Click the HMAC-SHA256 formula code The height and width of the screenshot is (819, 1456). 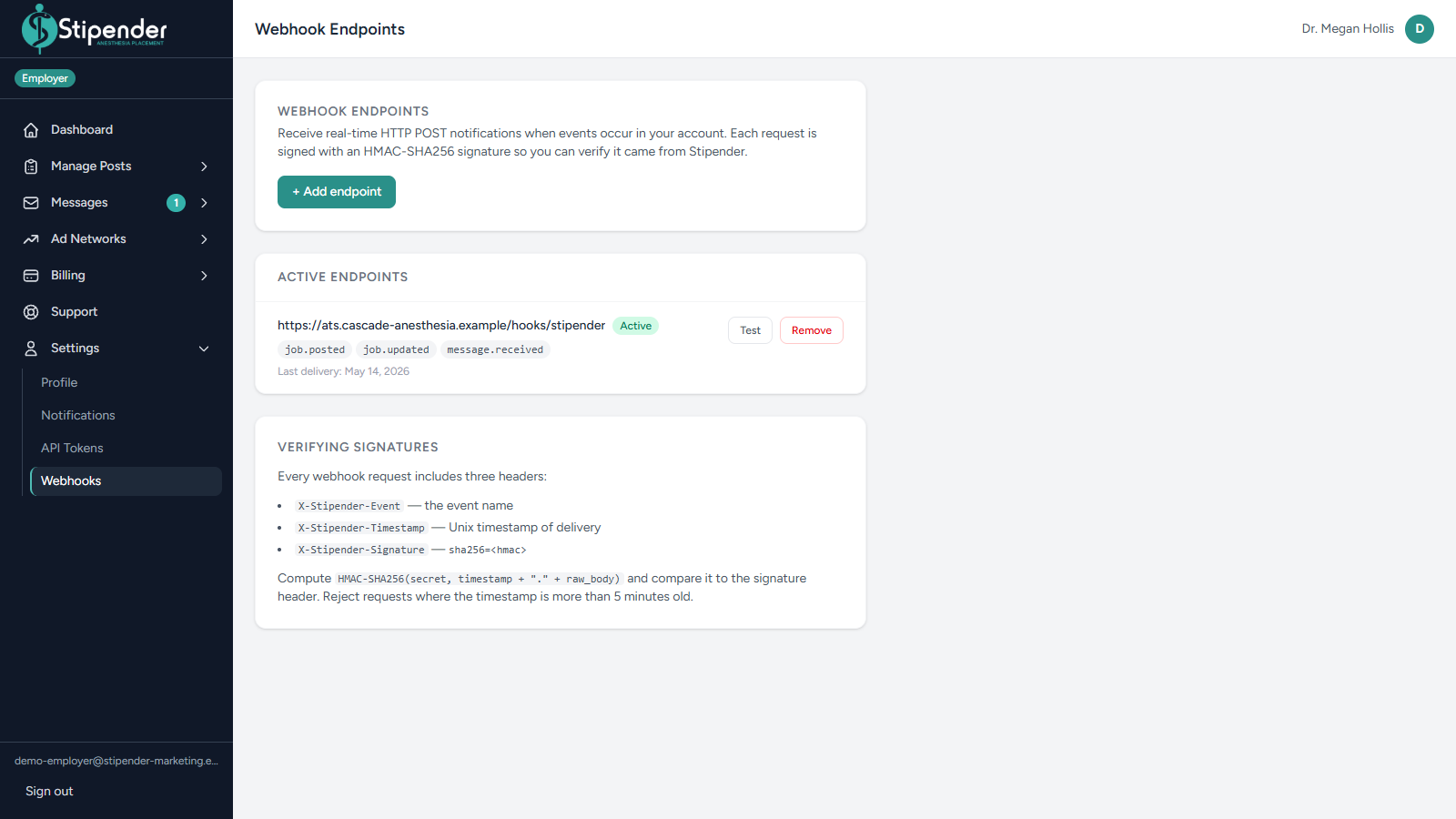(479, 579)
